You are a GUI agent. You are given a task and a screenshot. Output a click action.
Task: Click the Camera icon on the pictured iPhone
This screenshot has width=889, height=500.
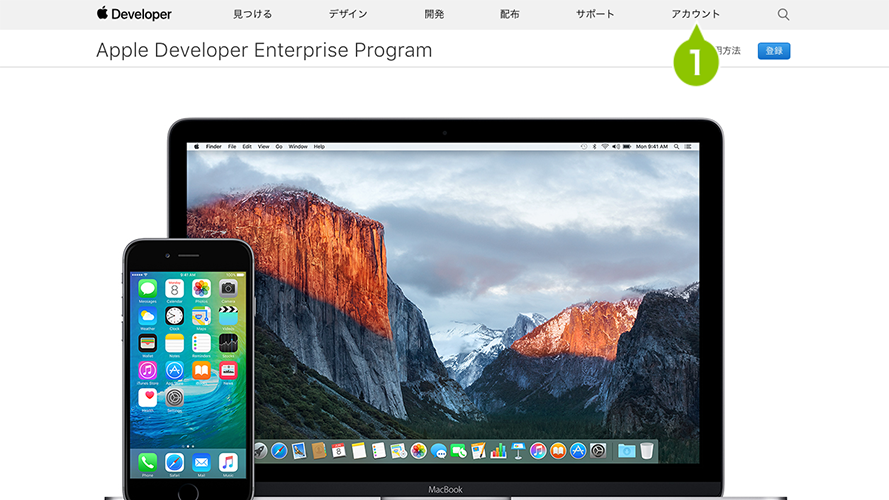point(228,289)
